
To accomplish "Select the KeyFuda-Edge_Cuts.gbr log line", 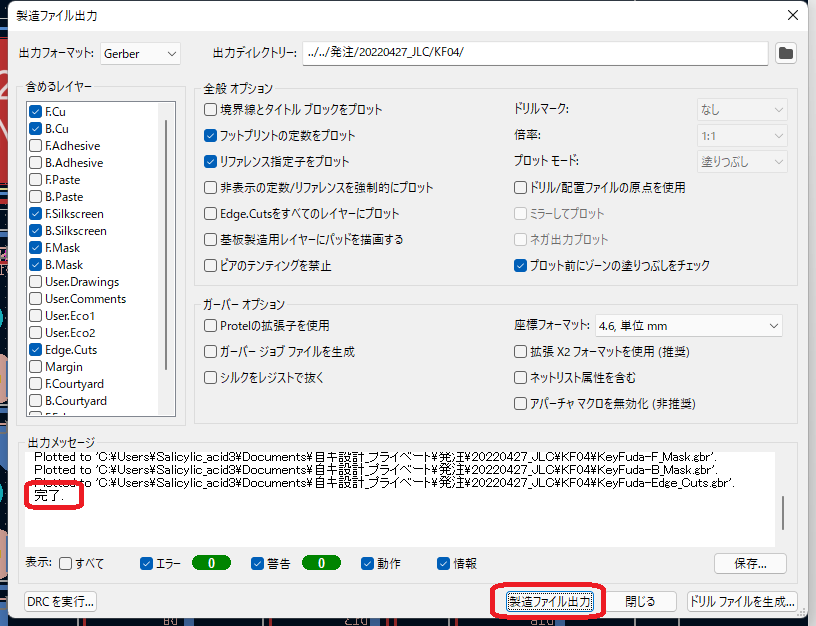I will (385, 483).
